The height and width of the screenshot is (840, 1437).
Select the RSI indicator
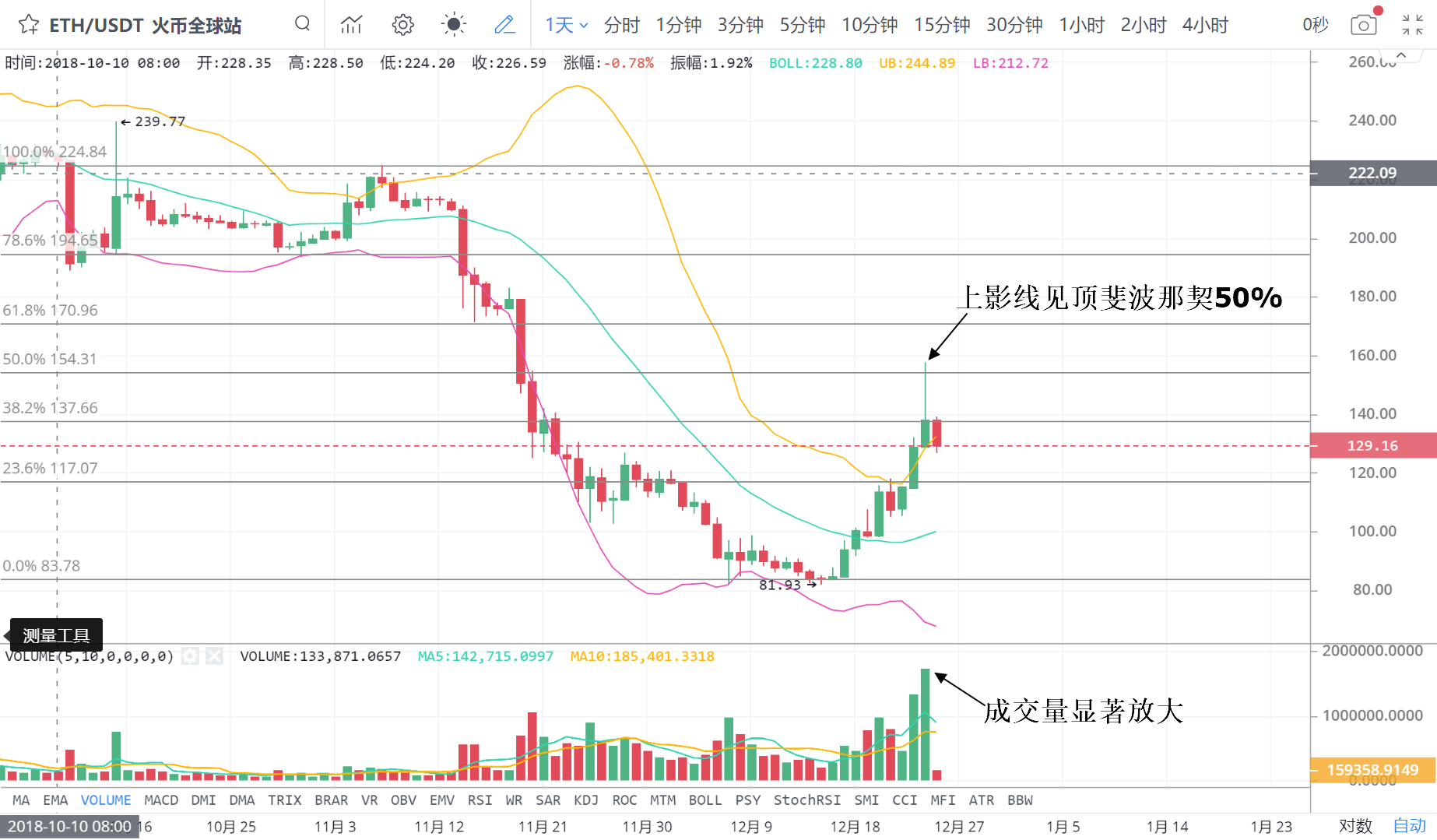coord(480,800)
